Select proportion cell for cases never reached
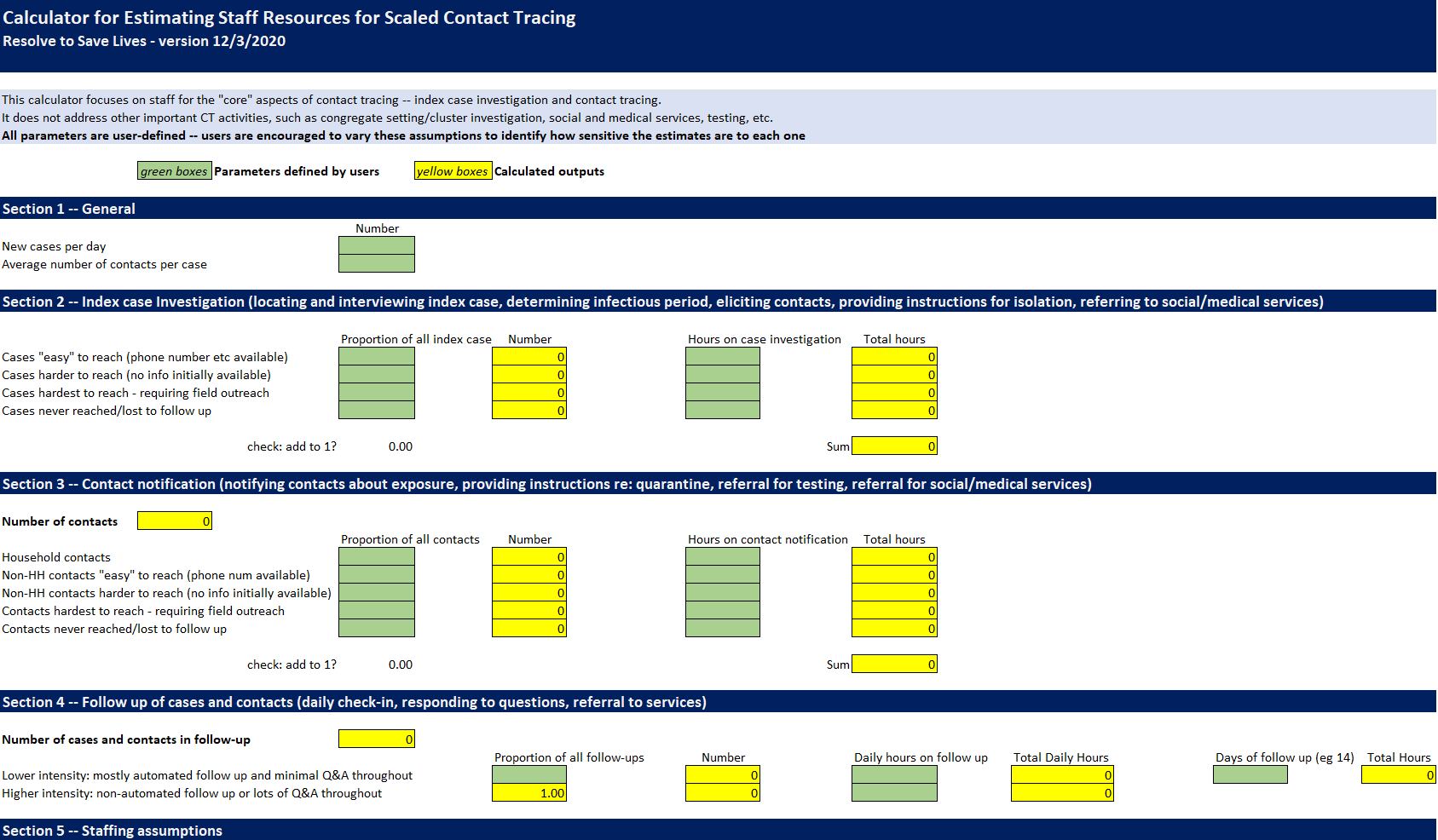Viewport: 1438px width, 840px height. tap(376, 411)
